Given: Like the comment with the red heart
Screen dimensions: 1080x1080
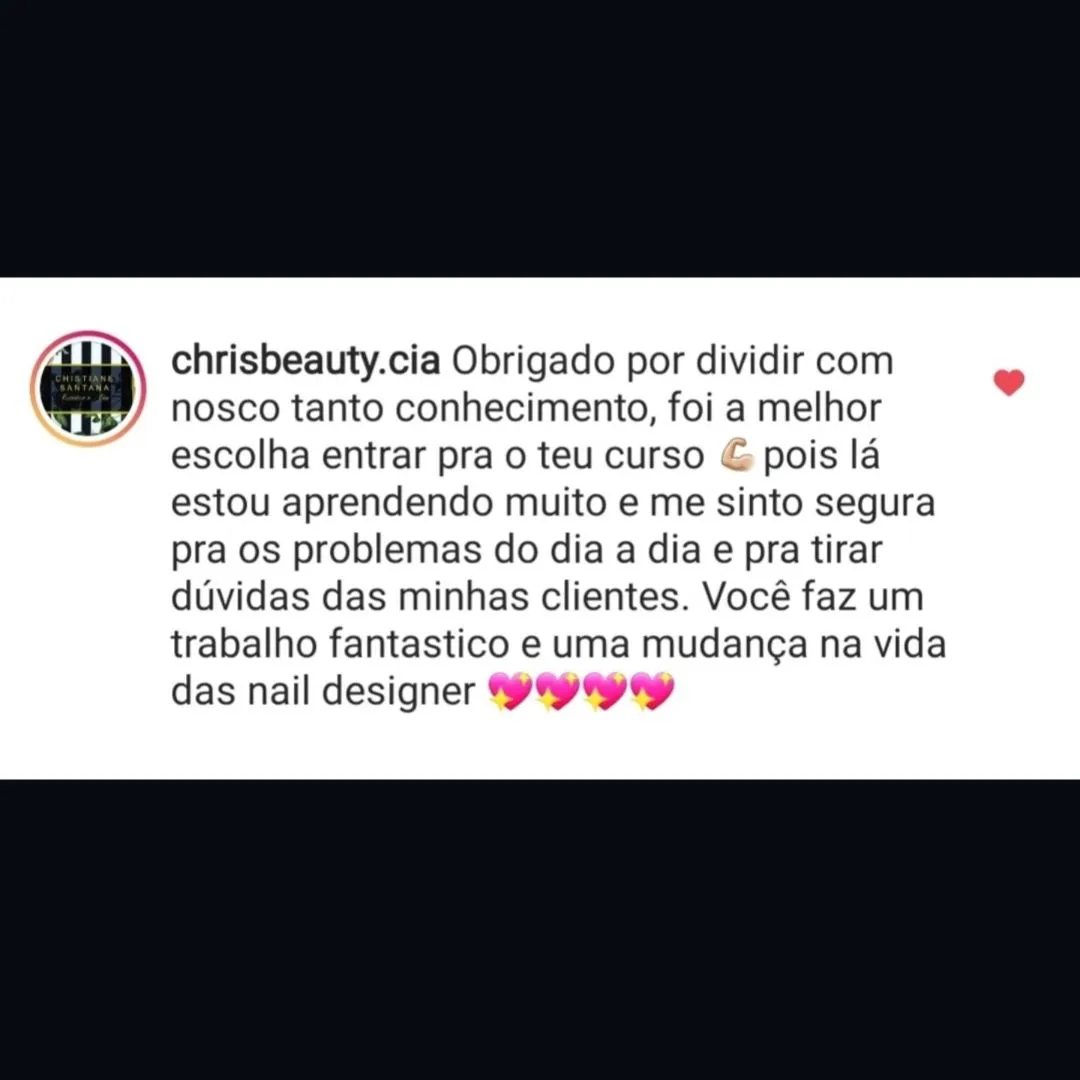Looking at the screenshot, I should [x=1009, y=382].
